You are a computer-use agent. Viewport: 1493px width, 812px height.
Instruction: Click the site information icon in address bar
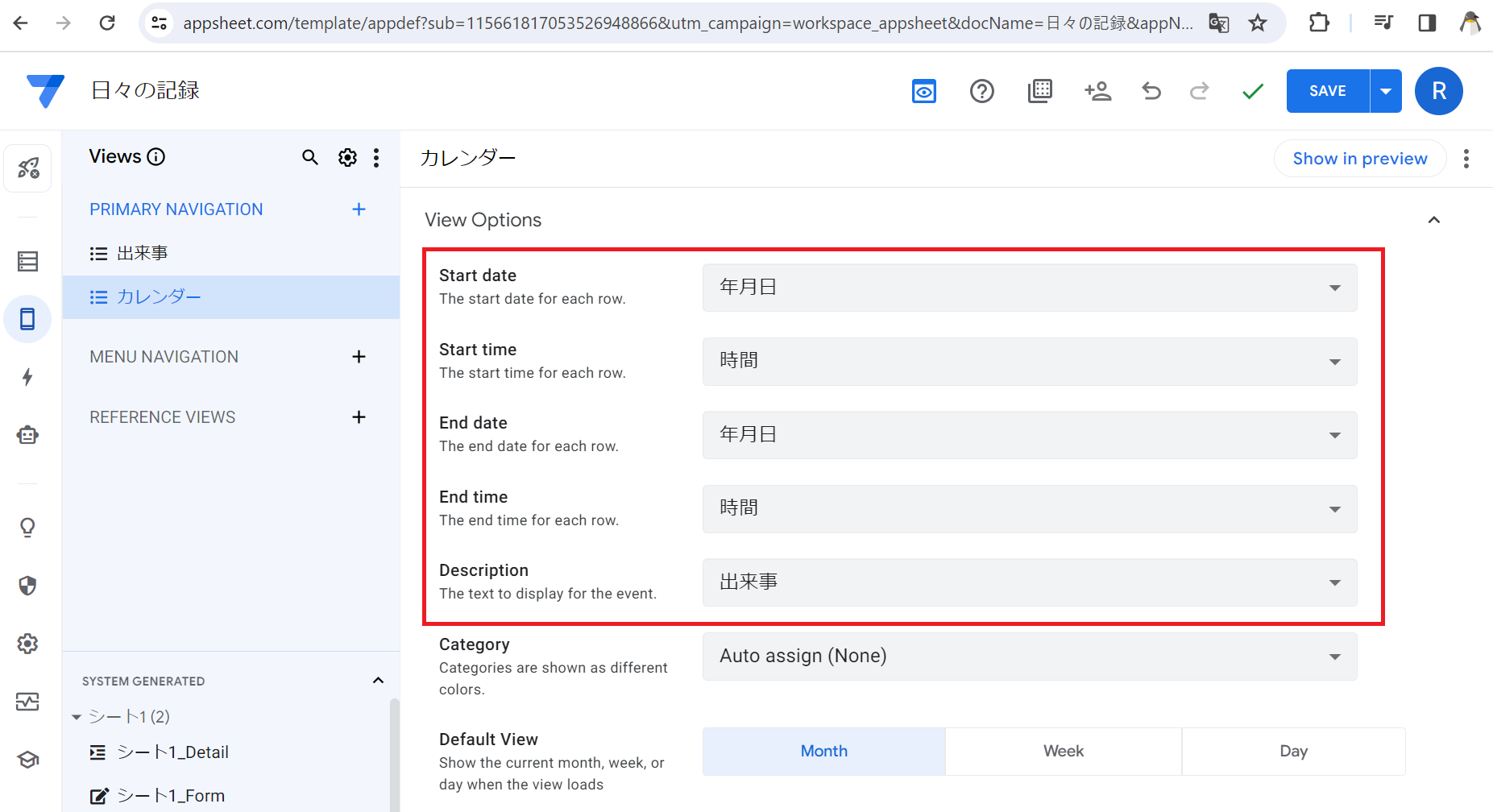pos(160,23)
